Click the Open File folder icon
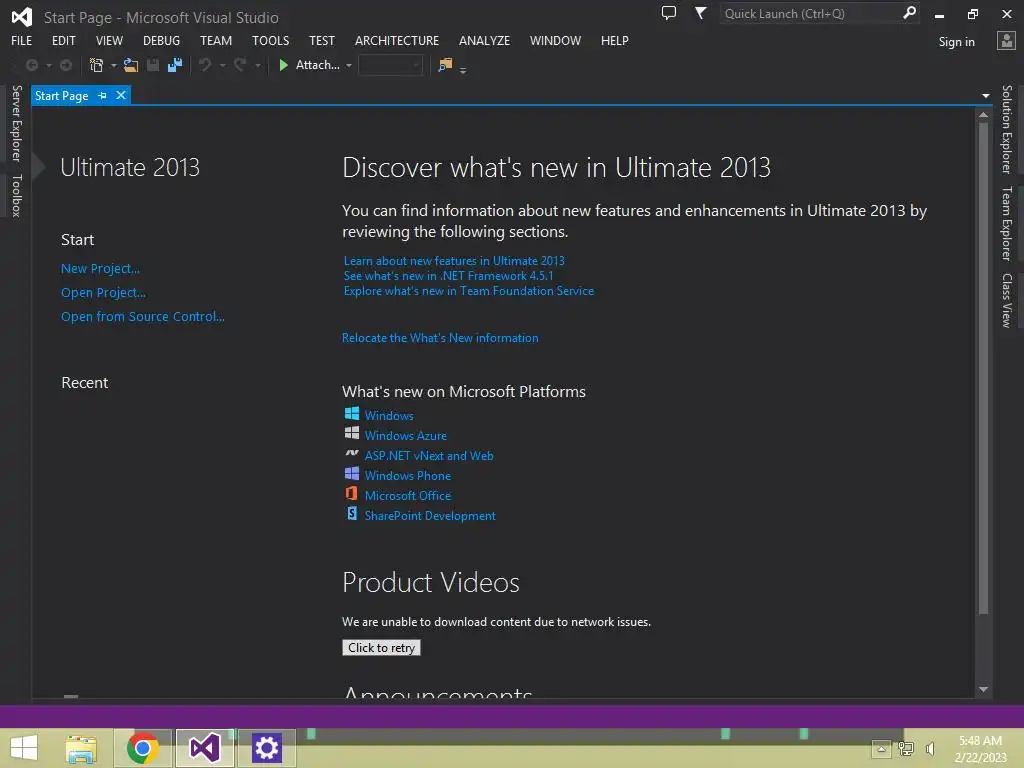The image size is (1024, 768). pos(131,65)
